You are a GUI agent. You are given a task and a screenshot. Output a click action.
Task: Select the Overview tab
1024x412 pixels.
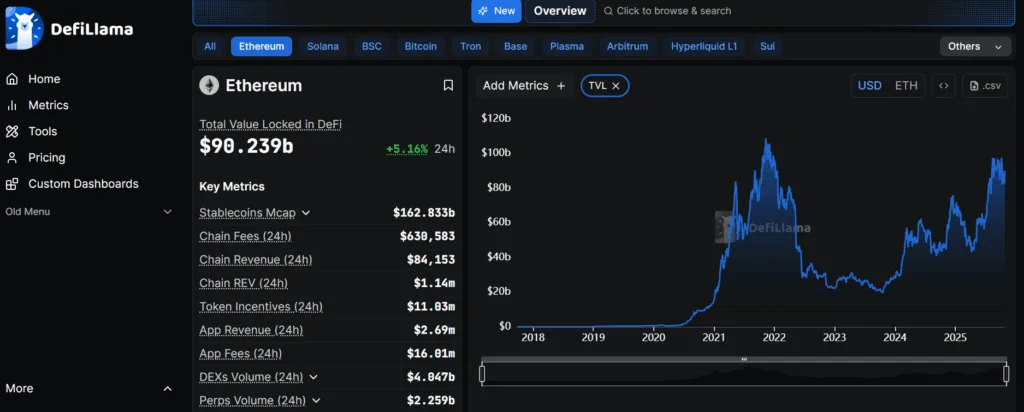coord(559,11)
